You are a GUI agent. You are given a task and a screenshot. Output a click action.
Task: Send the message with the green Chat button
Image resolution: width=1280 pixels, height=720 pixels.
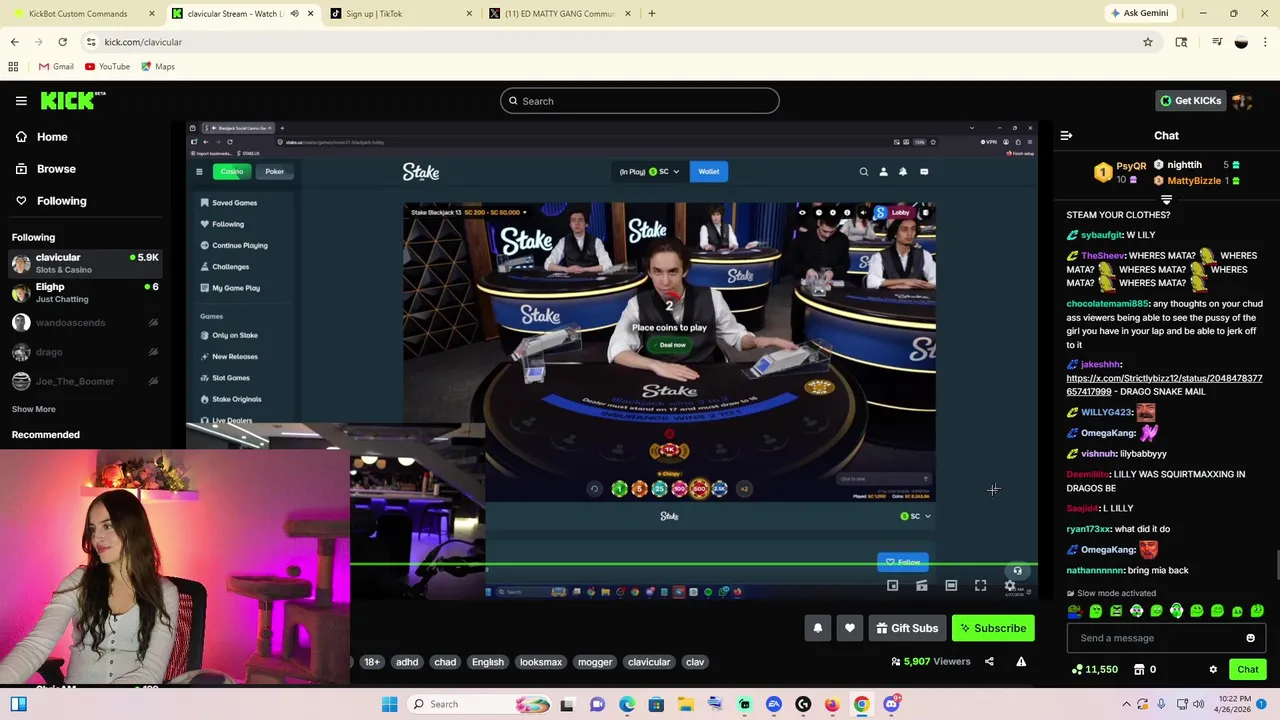1248,669
